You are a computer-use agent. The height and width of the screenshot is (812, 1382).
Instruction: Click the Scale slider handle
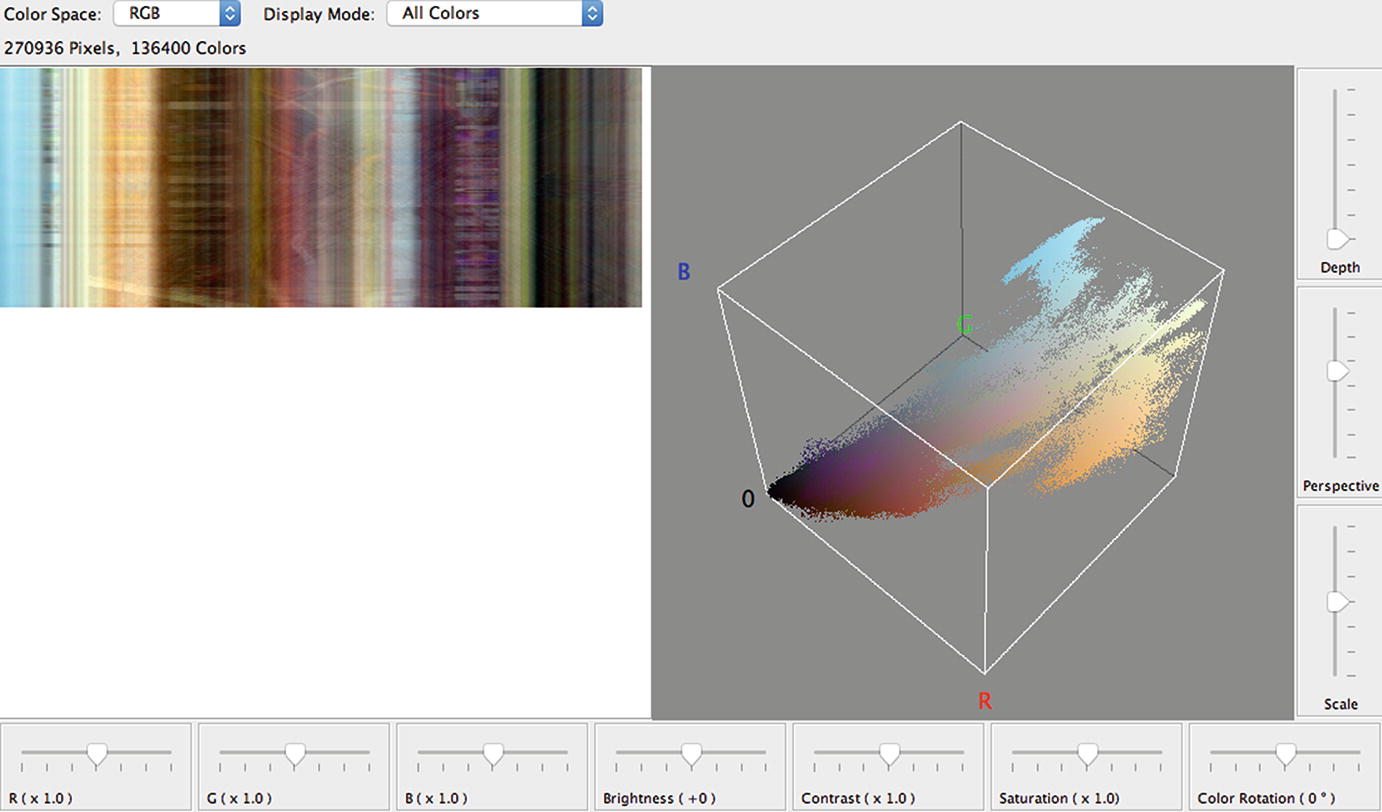point(1338,601)
